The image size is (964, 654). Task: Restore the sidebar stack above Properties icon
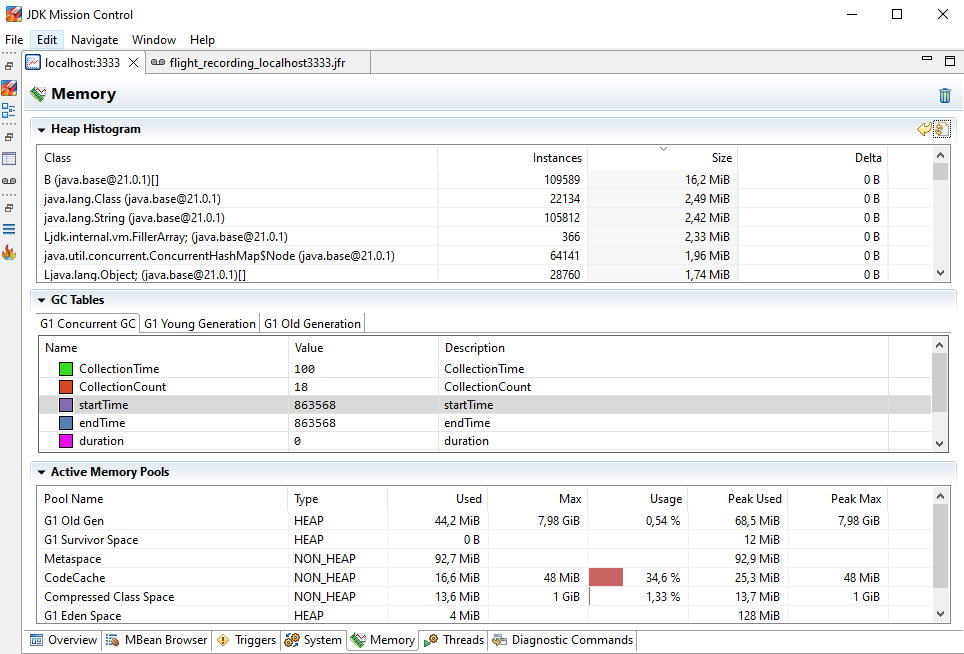[9, 136]
